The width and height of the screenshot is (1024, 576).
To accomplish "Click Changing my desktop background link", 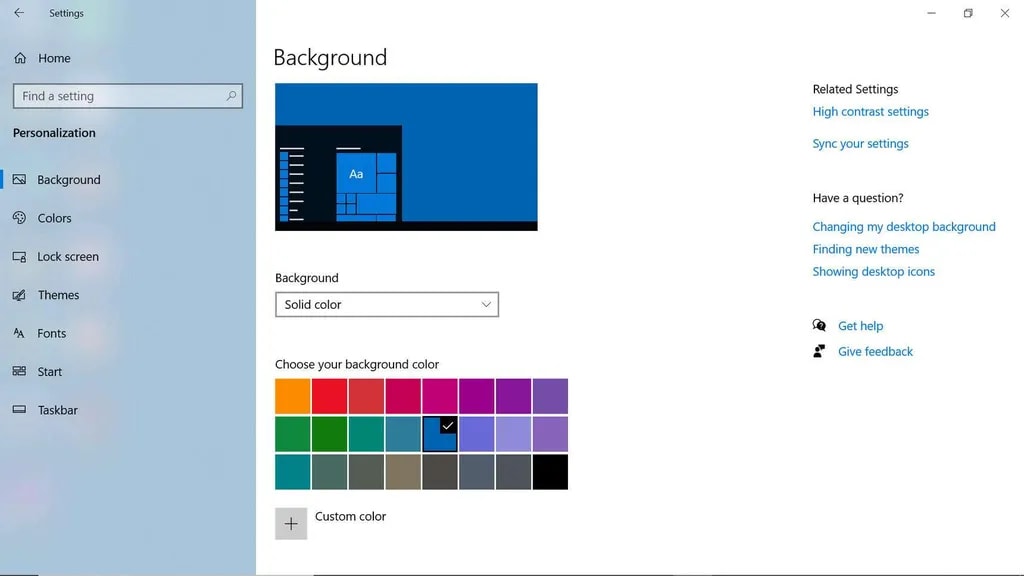I will [x=903, y=227].
